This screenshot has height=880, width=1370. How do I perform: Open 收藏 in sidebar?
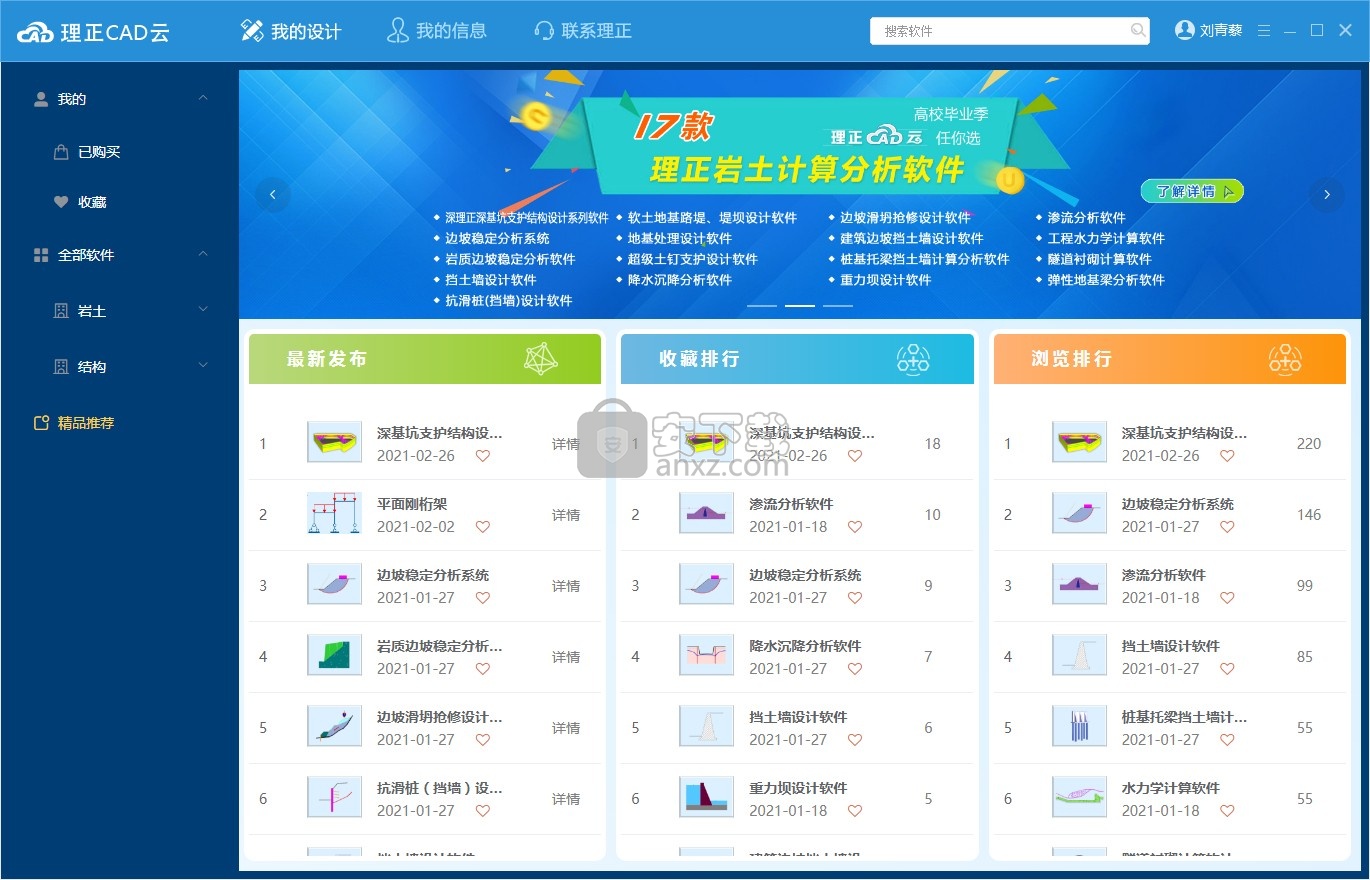(x=80, y=202)
